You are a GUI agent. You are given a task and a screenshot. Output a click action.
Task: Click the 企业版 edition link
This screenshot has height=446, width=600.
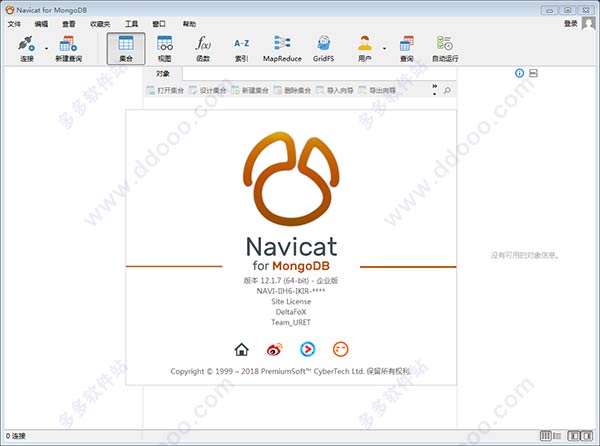pyautogui.click(x=327, y=280)
